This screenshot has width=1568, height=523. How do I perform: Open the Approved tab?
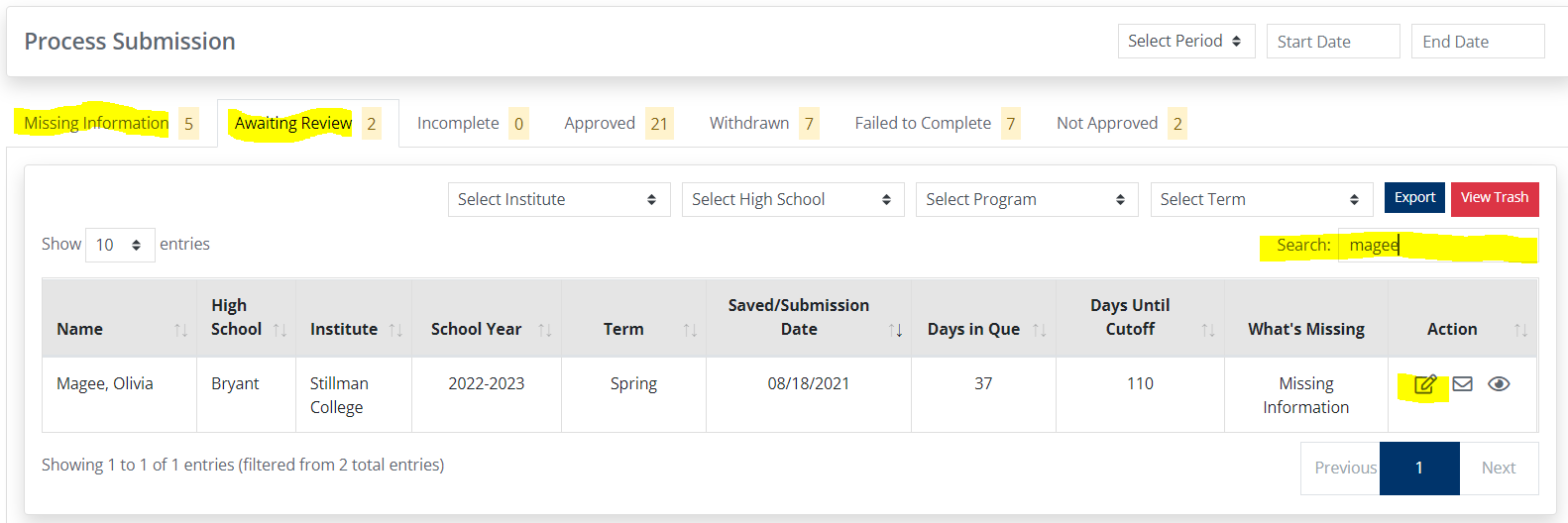click(x=600, y=124)
